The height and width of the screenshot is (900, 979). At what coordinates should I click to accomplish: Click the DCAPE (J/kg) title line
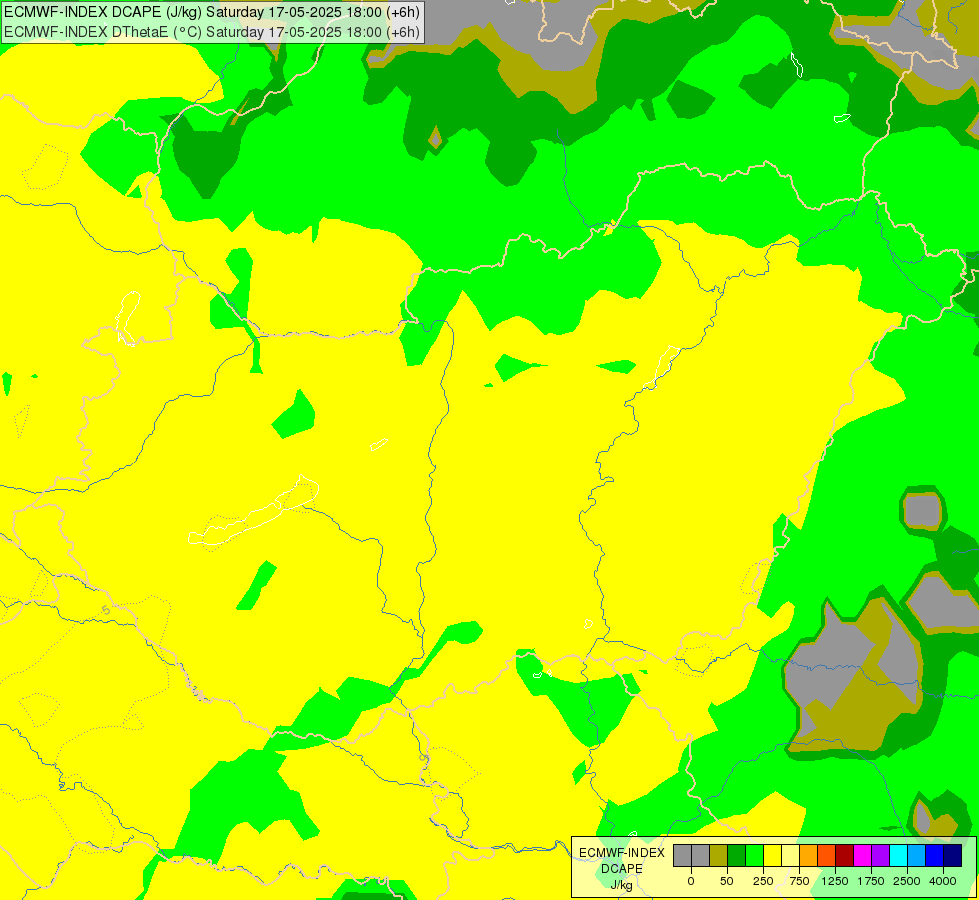click(x=212, y=12)
